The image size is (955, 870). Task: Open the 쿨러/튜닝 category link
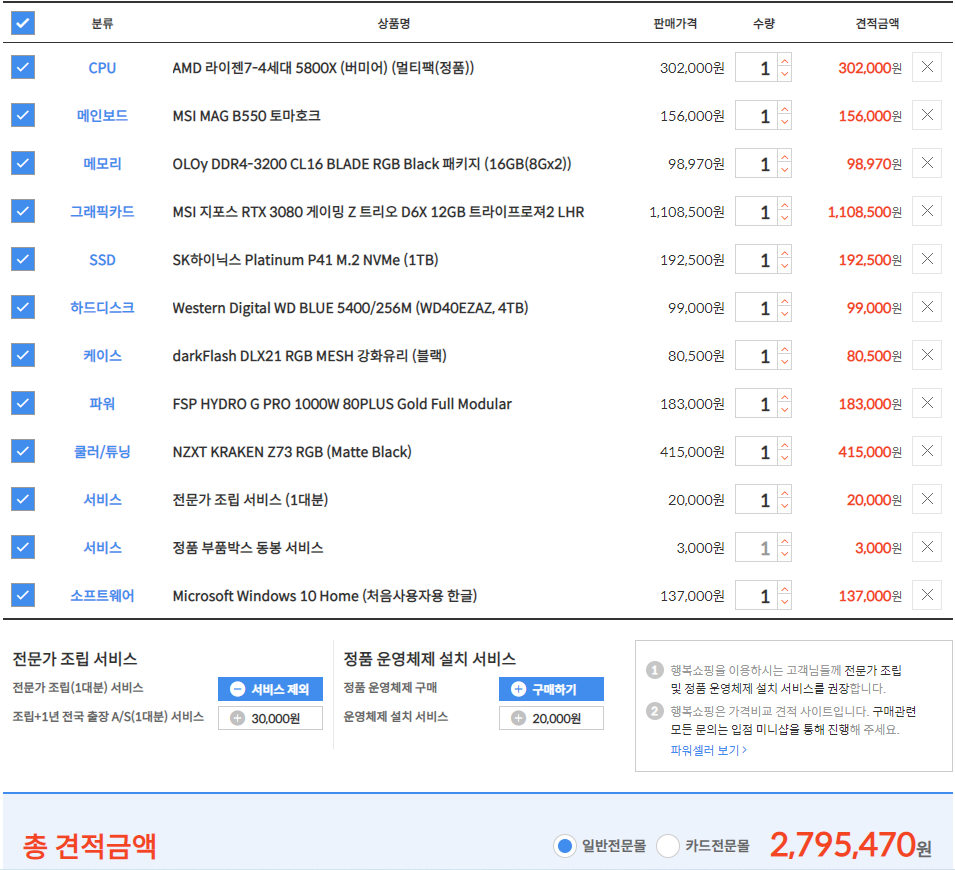pyautogui.click(x=102, y=452)
